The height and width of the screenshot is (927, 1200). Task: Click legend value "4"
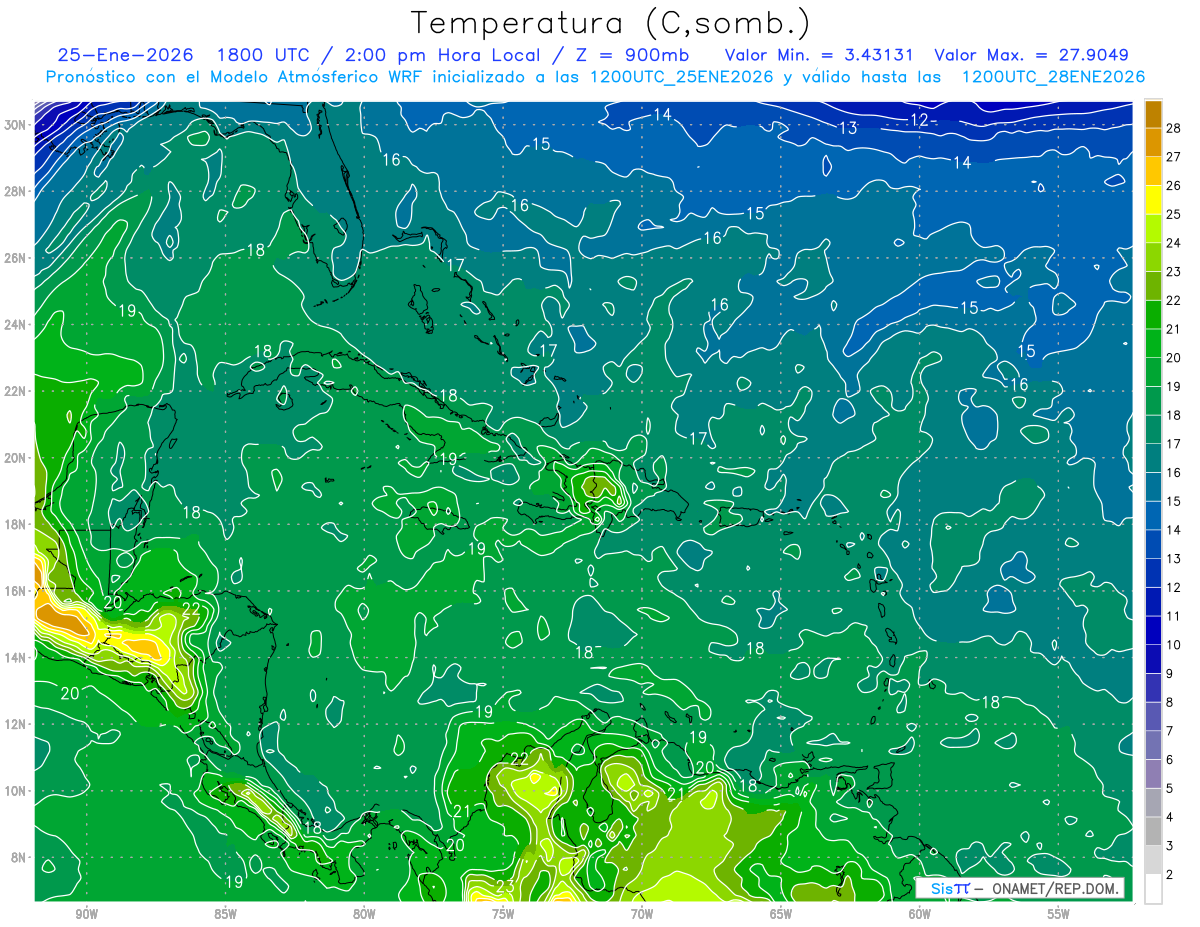coord(1170,817)
